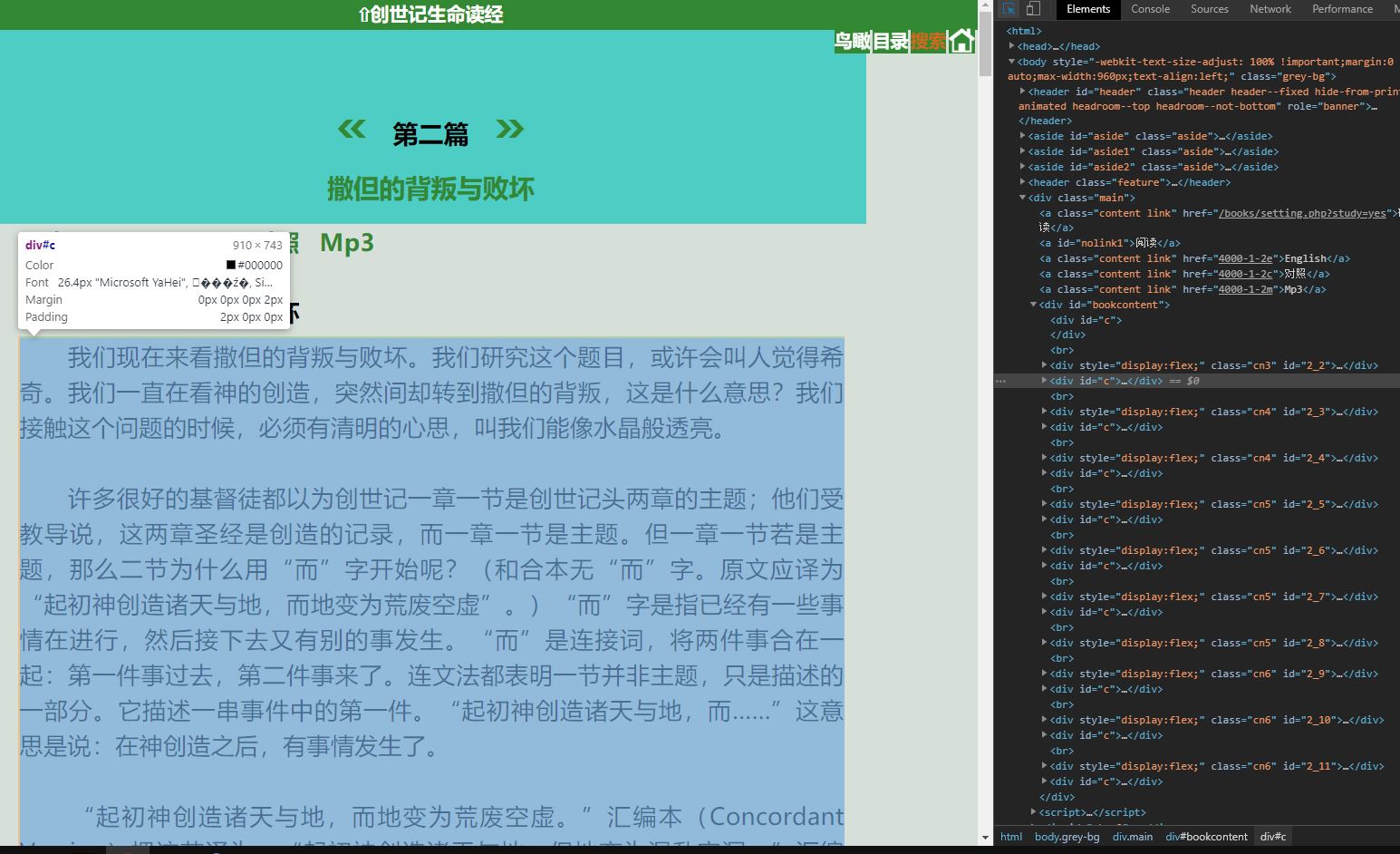The width and height of the screenshot is (1400, 854).
Task: Open the Sources tab
Action: pos(1209,9)
